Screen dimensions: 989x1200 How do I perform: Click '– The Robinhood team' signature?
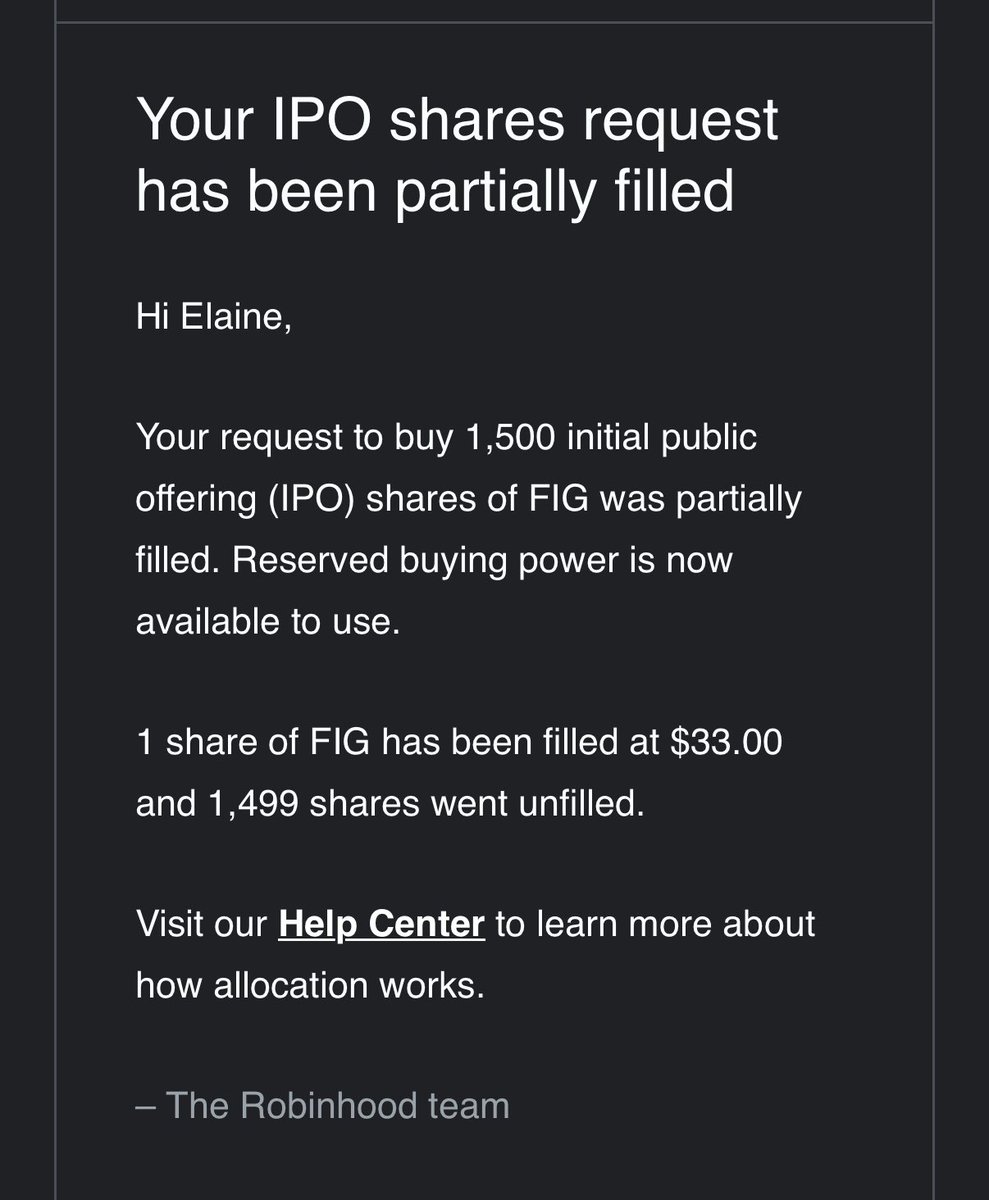click(x=322, y=1105)
